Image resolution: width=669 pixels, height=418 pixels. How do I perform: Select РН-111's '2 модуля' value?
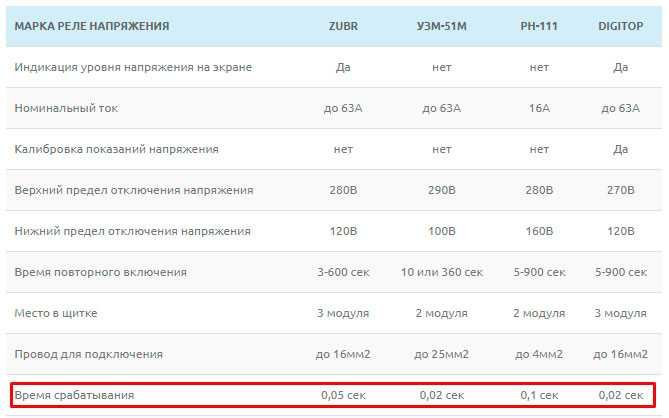point(539,314)
